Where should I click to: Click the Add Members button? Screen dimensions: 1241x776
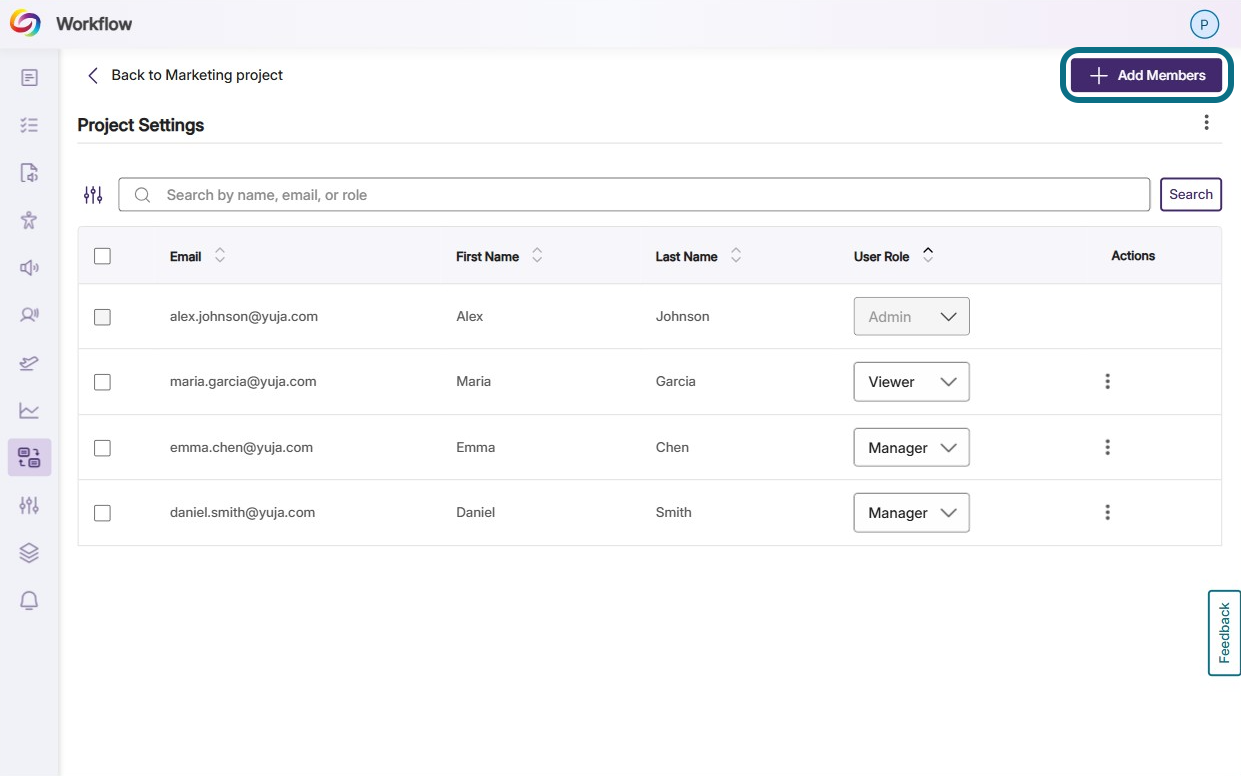(1146, 75)
